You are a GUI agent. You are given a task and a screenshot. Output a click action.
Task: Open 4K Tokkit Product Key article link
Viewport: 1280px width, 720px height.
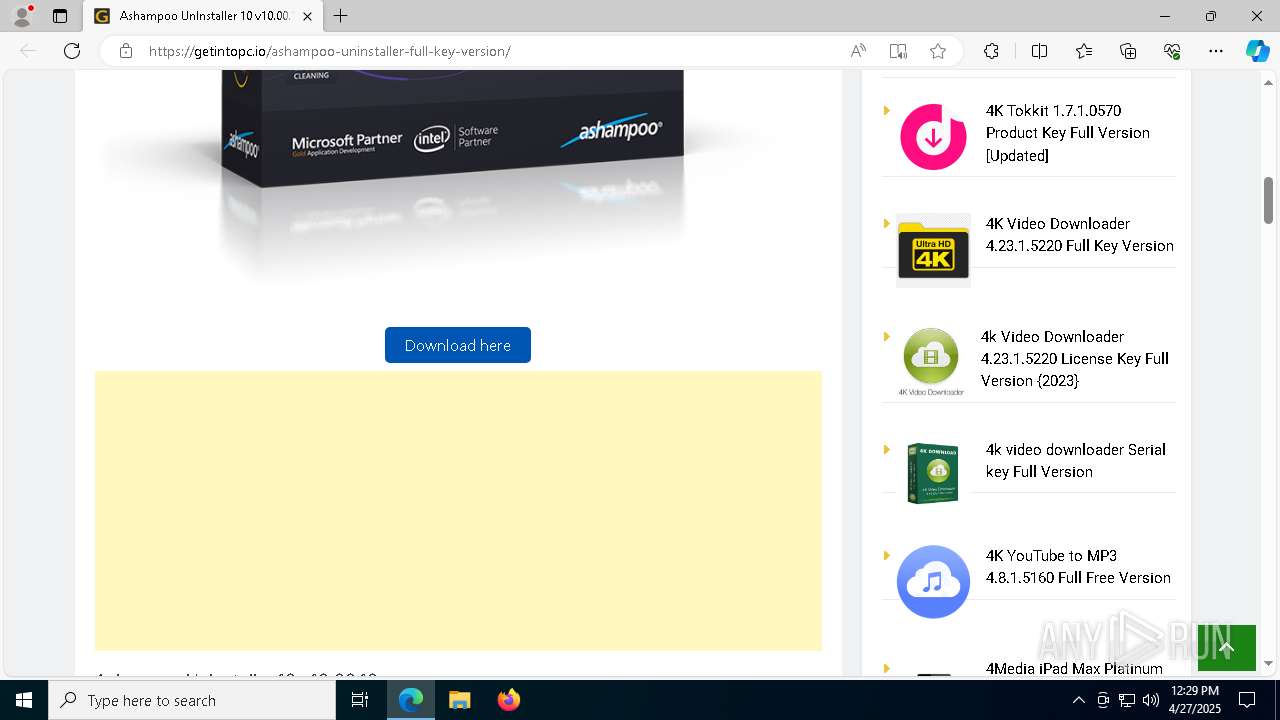tap(1068, 133)
